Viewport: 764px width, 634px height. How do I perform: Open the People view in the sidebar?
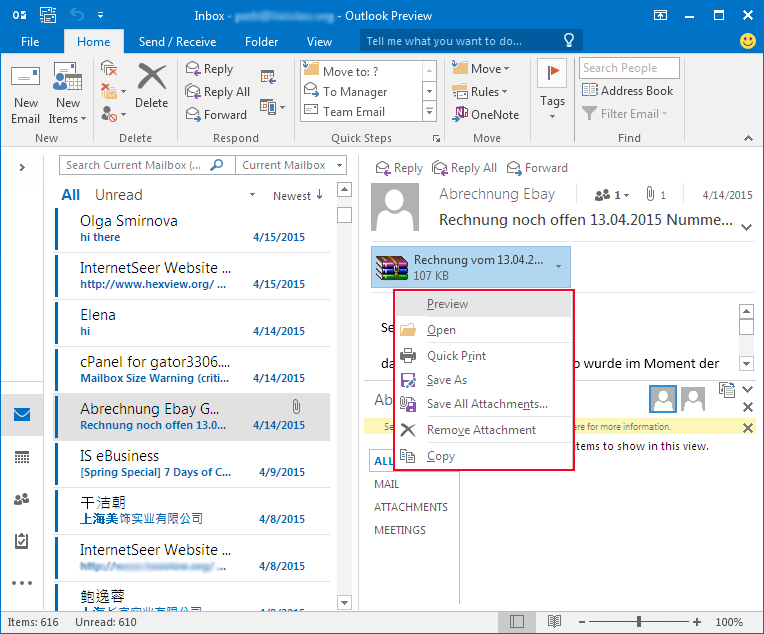pyautogui.click(x=22, y=499)
